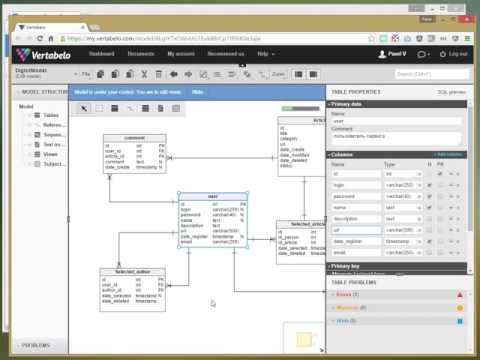Image resolution: width=480 pixels, height=360 pixels.
Task: Choose the rectangular marquee selection tool
Action: click(x=99, y=108)
